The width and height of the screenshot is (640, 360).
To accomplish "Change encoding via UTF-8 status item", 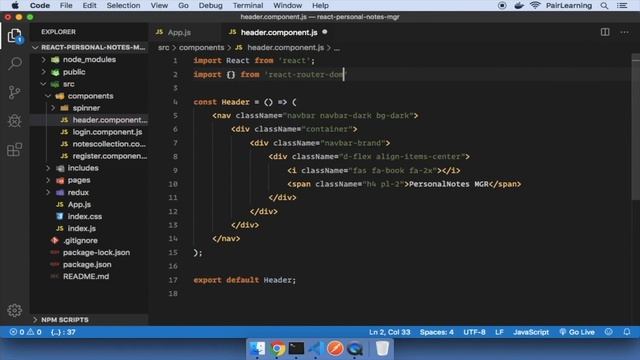I will tap(474, 332).
